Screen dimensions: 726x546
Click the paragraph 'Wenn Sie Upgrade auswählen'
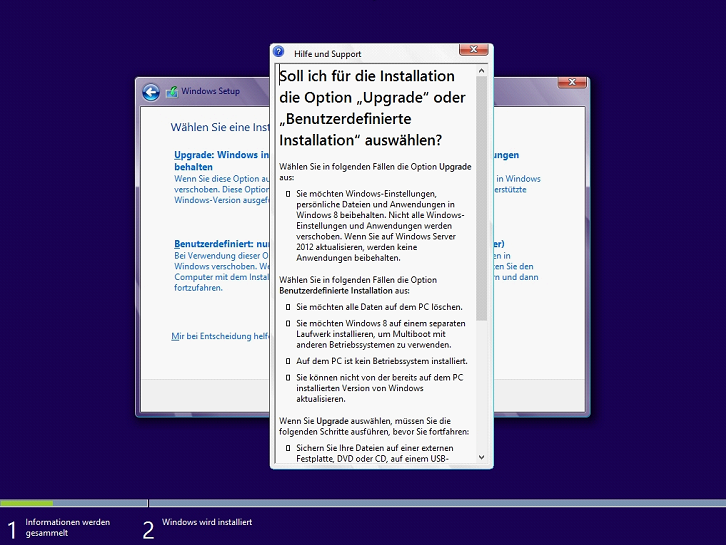374,426
